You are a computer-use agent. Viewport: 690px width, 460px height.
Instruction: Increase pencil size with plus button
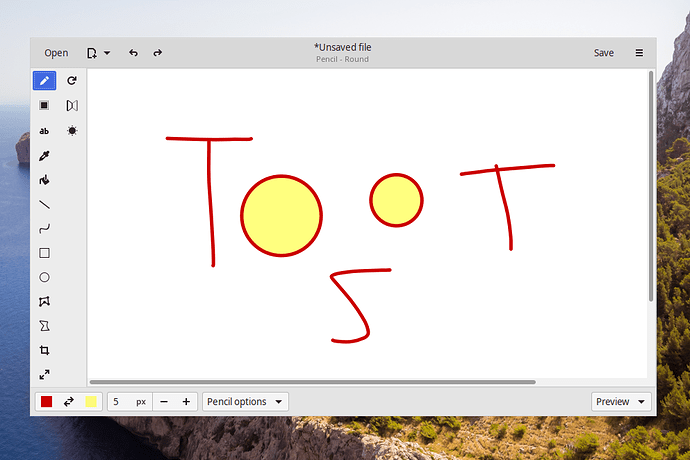coord(186,401)
